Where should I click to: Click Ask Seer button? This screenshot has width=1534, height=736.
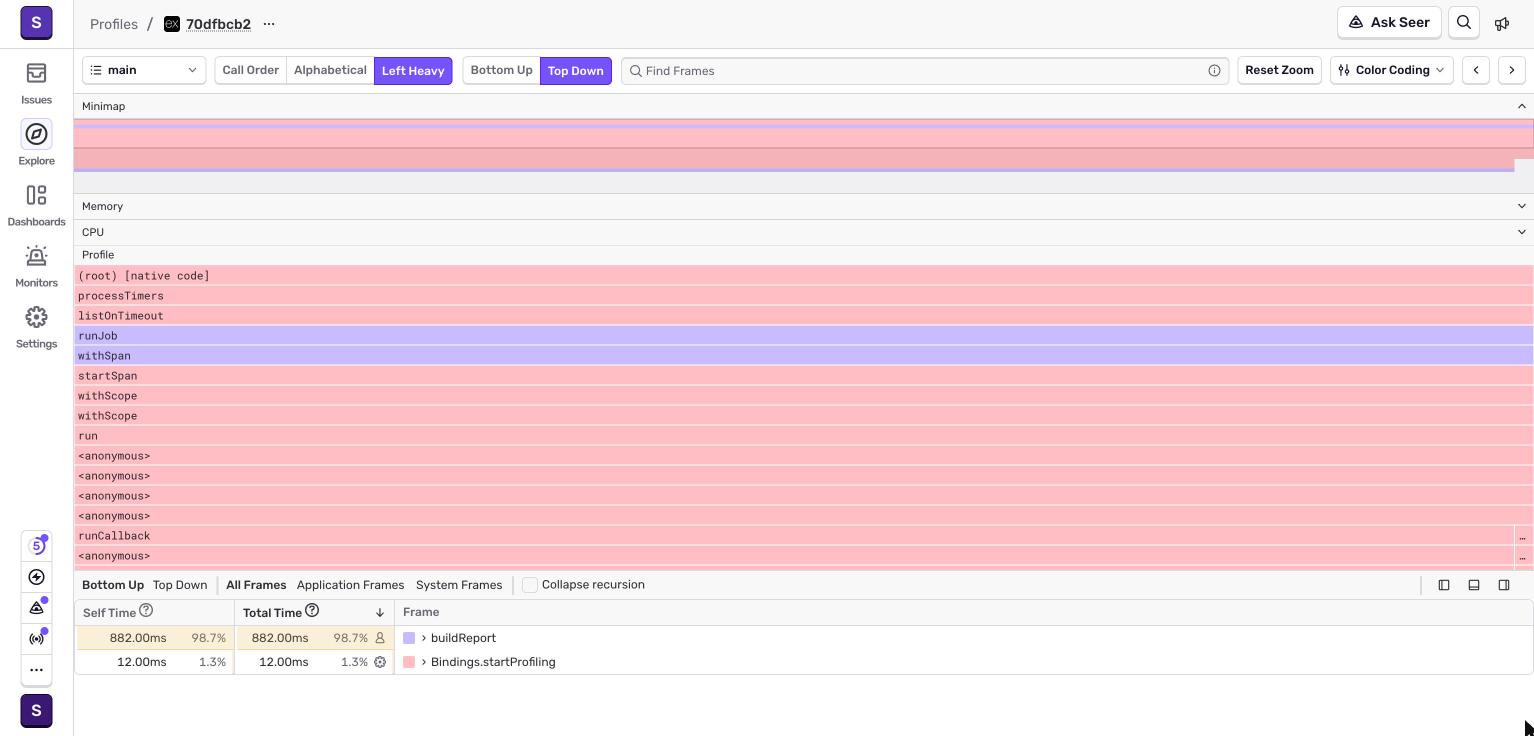[1389, 22]
